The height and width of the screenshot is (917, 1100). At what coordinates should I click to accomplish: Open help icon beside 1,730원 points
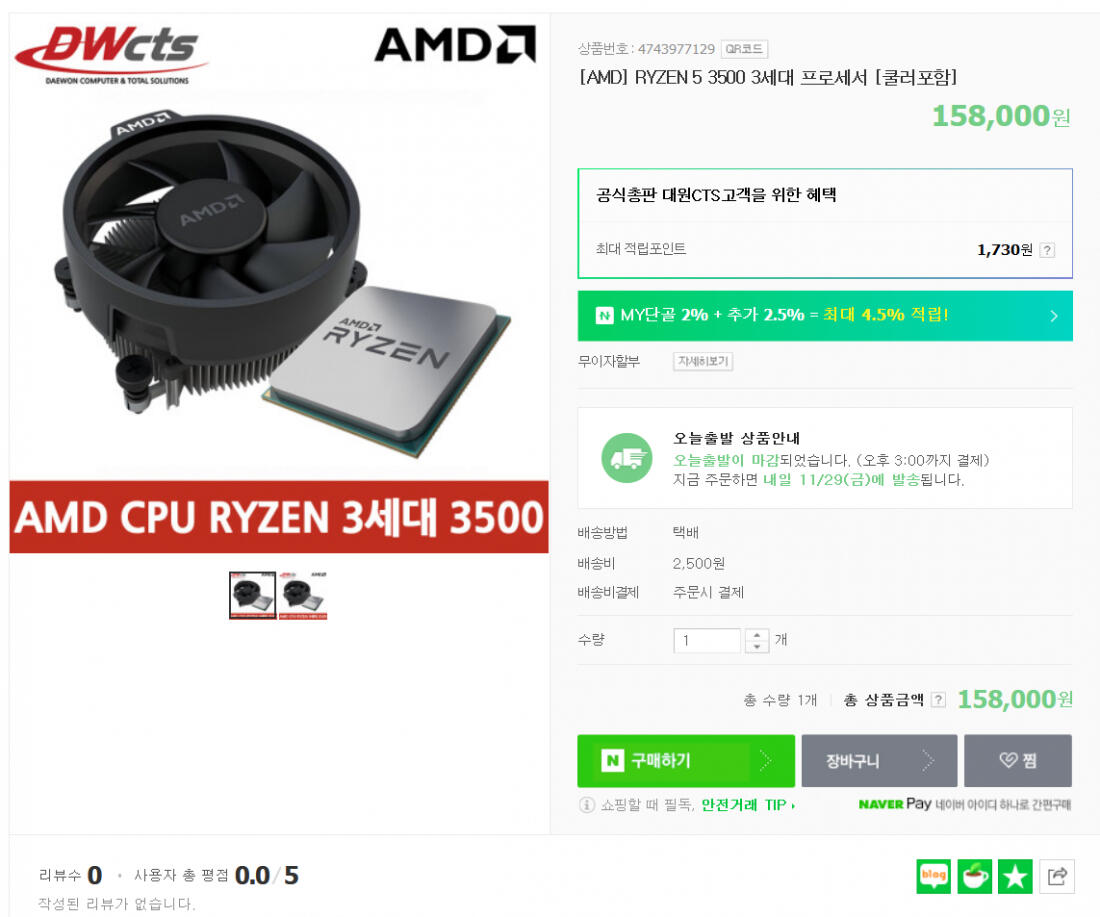coord(1047,250)
